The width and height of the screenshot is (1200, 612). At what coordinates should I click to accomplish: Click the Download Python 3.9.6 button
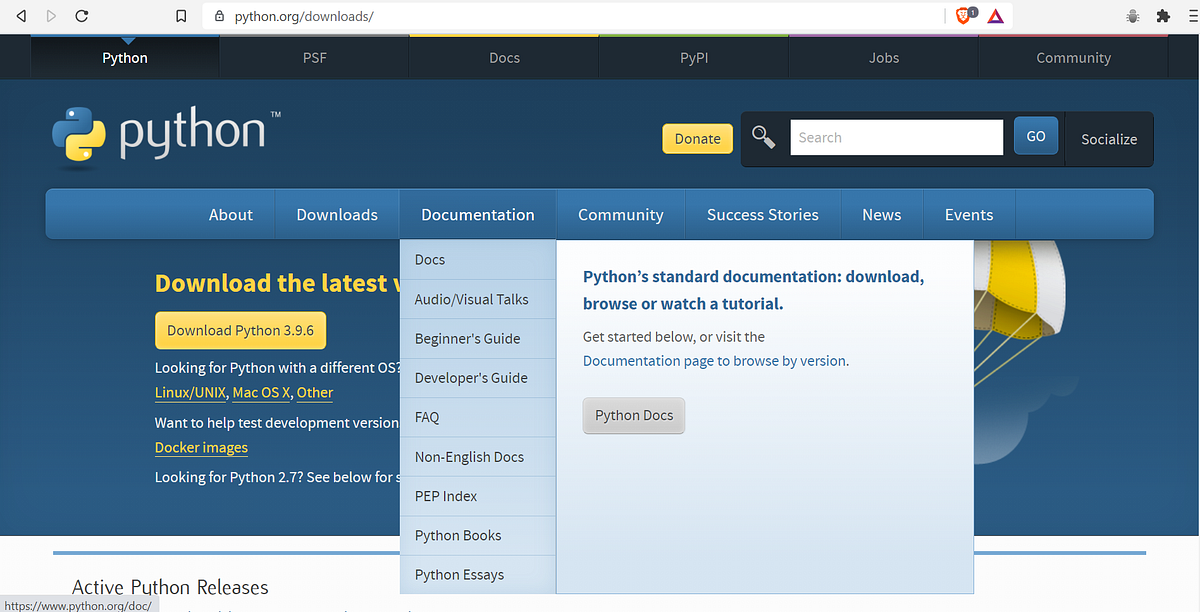(x=240, y=330)
